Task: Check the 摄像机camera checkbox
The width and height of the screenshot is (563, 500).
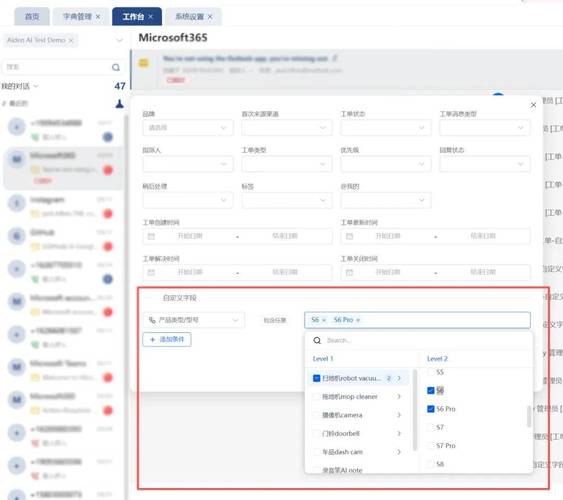Action: click(x=316, y=415)
